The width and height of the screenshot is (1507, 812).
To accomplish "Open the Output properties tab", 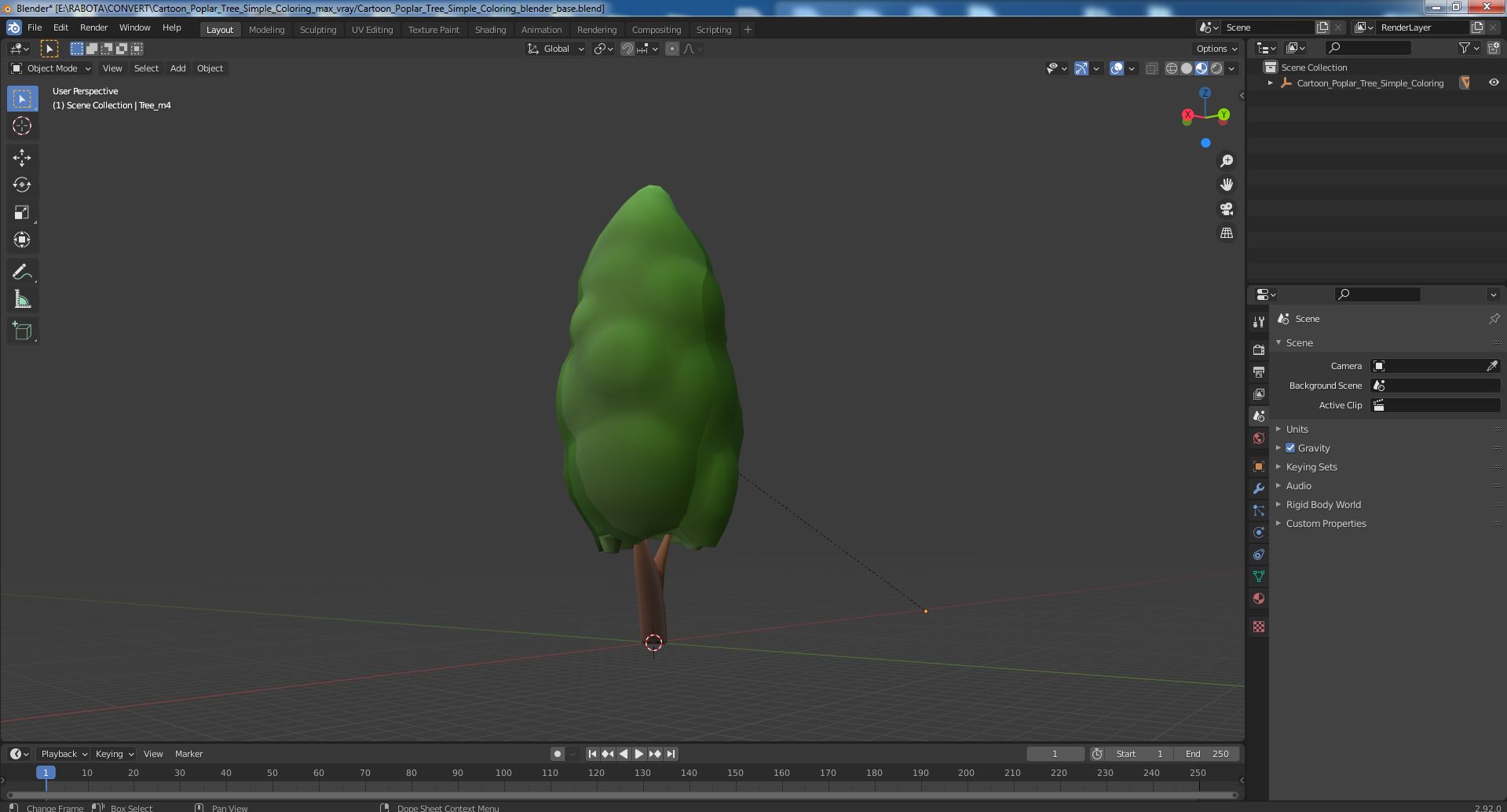I will click(x=1259, y=371).
